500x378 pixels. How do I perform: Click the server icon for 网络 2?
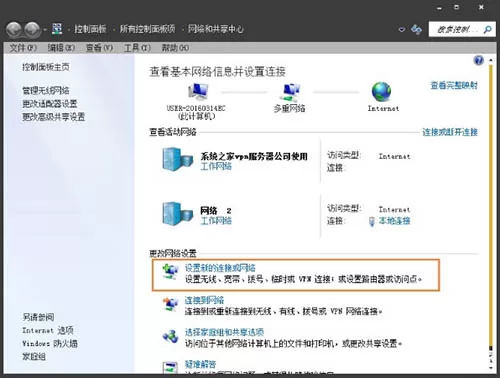point(177,213)
